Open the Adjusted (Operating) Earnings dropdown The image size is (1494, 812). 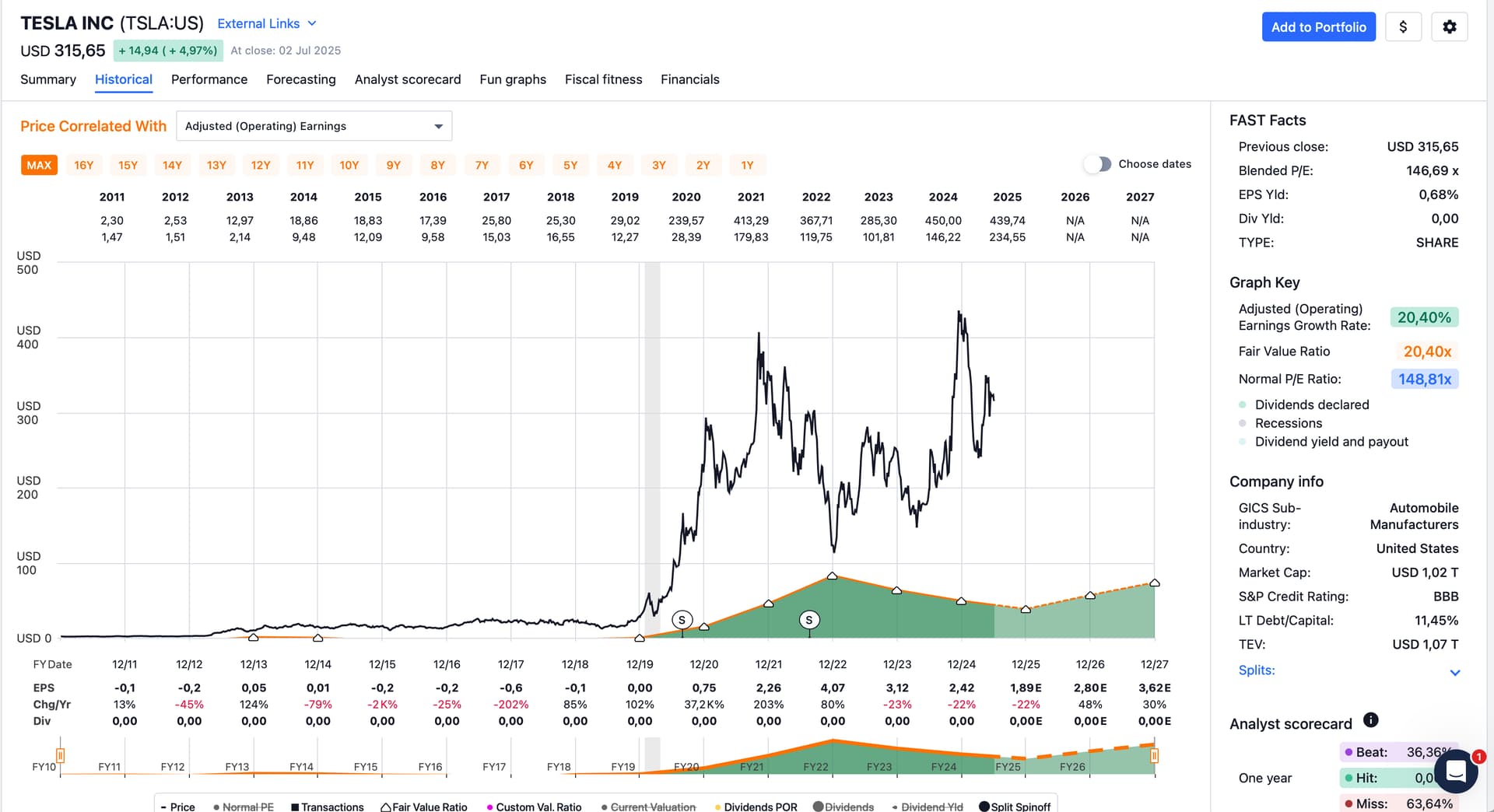click(x=314, y=126)
